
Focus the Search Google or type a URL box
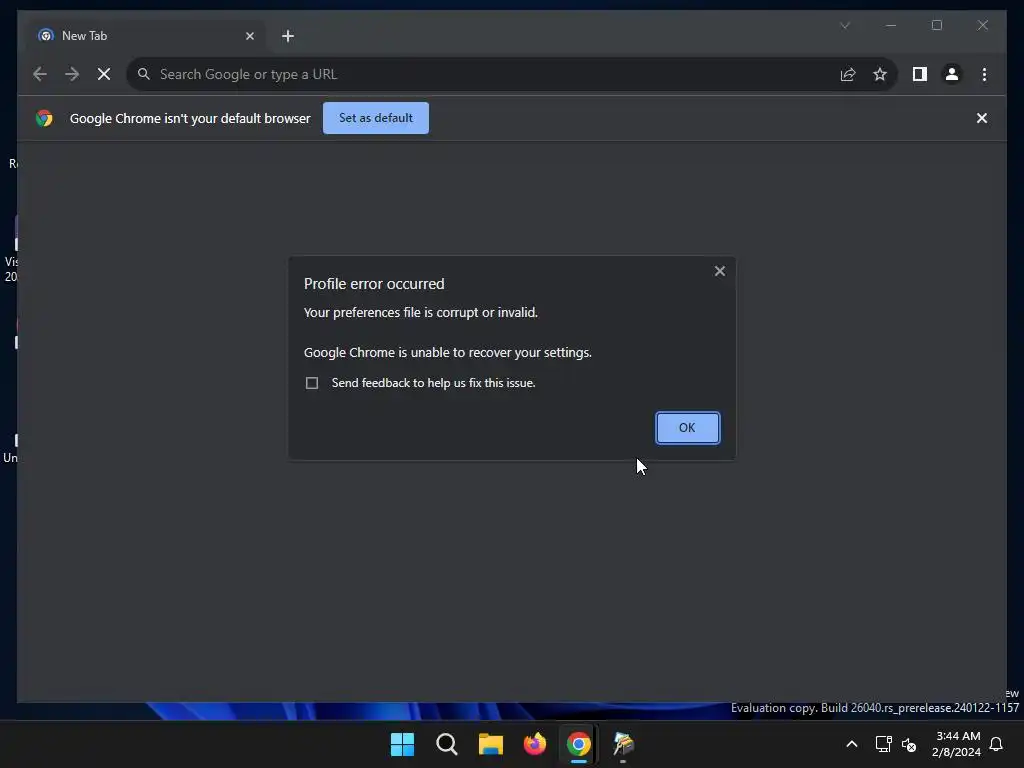click(x=485, y=74)
